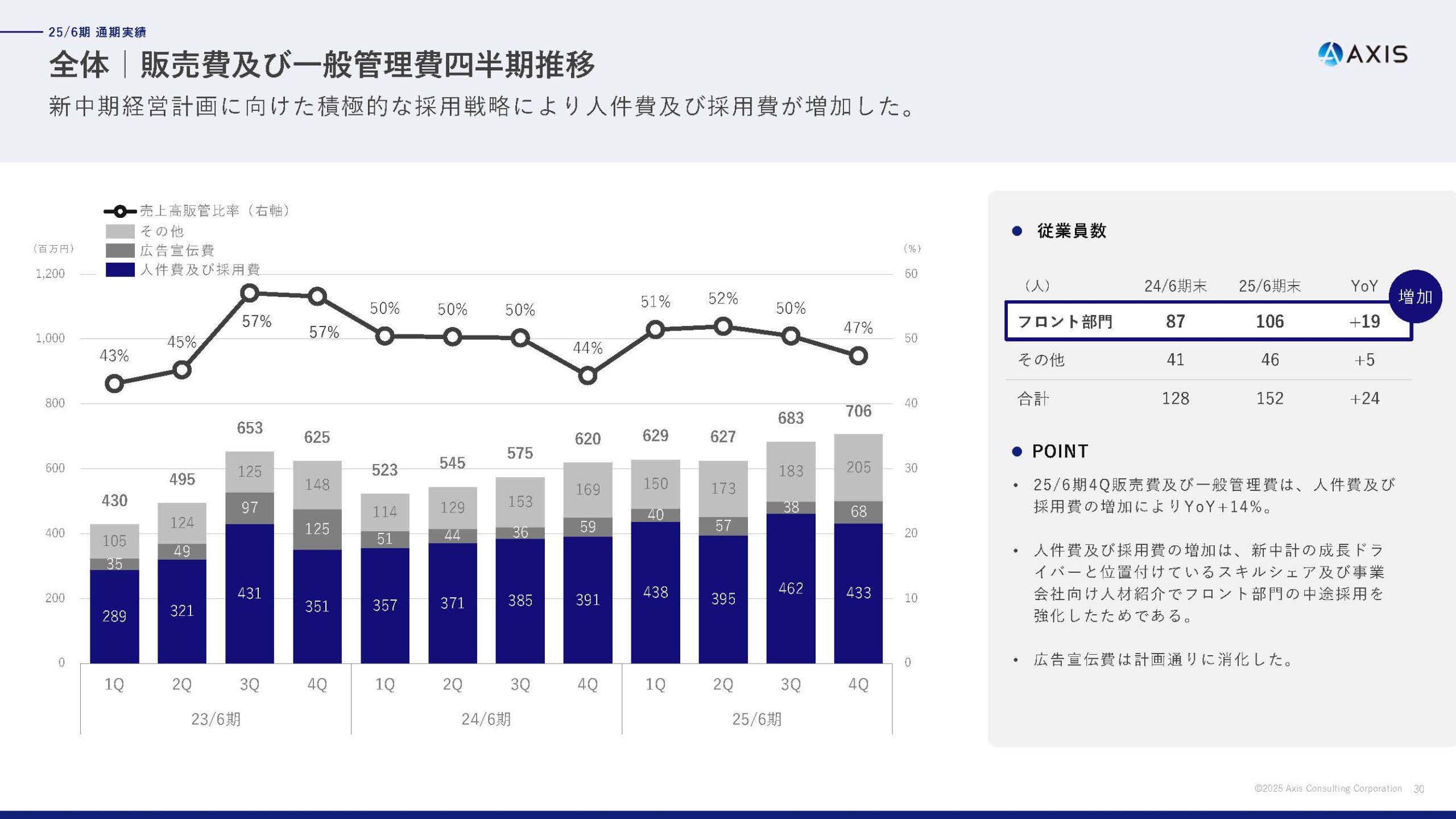Image resolution: width=1456 pixels, height=819 pixels.
Task: Click the 706 total label above last bar
Action: (858, 411)
